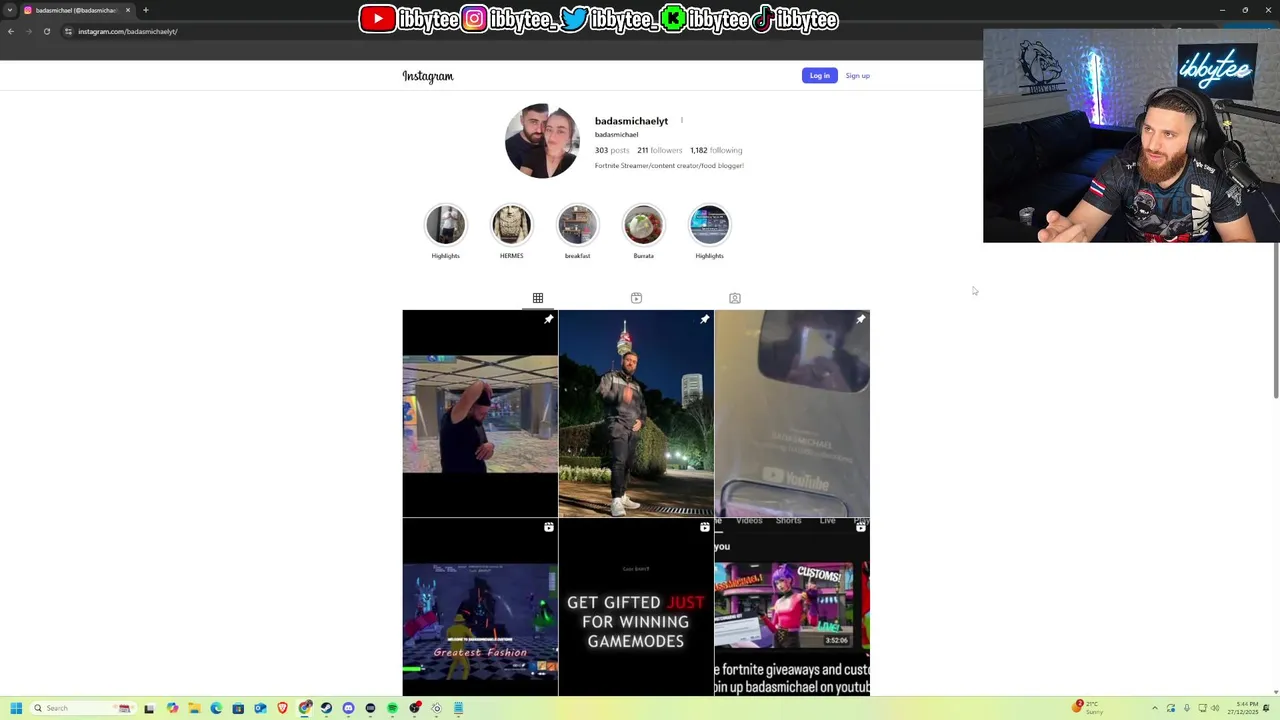Image resolution: width=1280 pixels, height=720 pixels.
Task: Select the badasmichael Instagram browser tab
Action: pos(77,10)
